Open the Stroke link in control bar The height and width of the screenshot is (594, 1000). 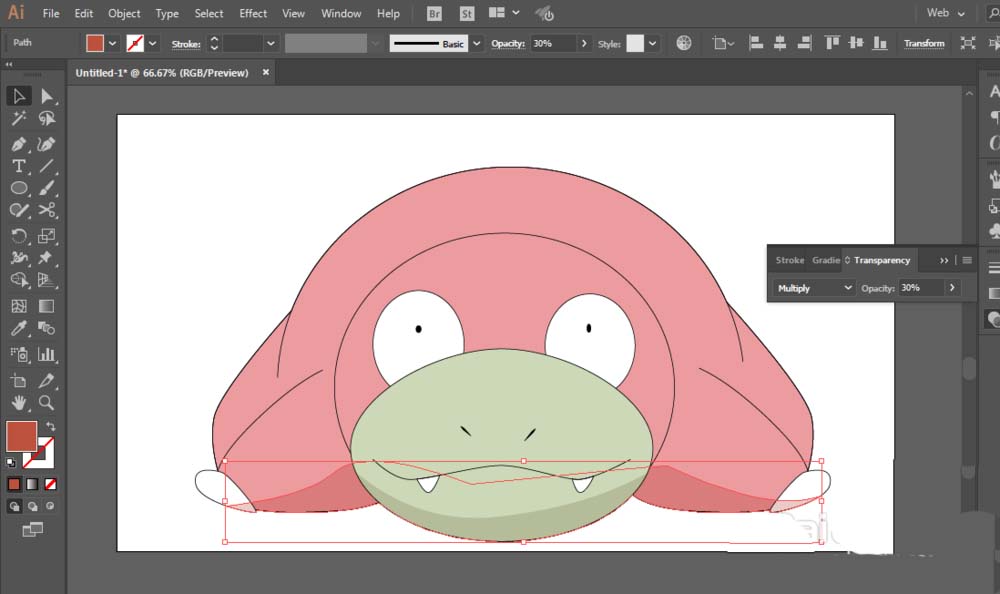point(186,44)
